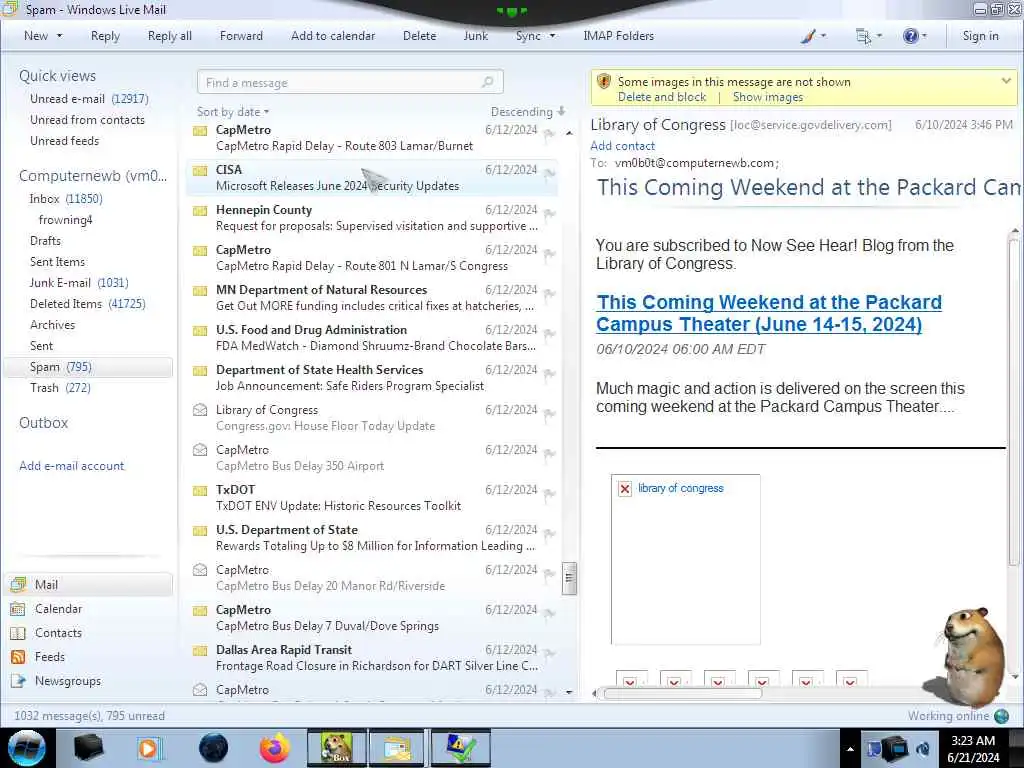
Task: Click Delete and block link
Action: click(x=662, y=97)
